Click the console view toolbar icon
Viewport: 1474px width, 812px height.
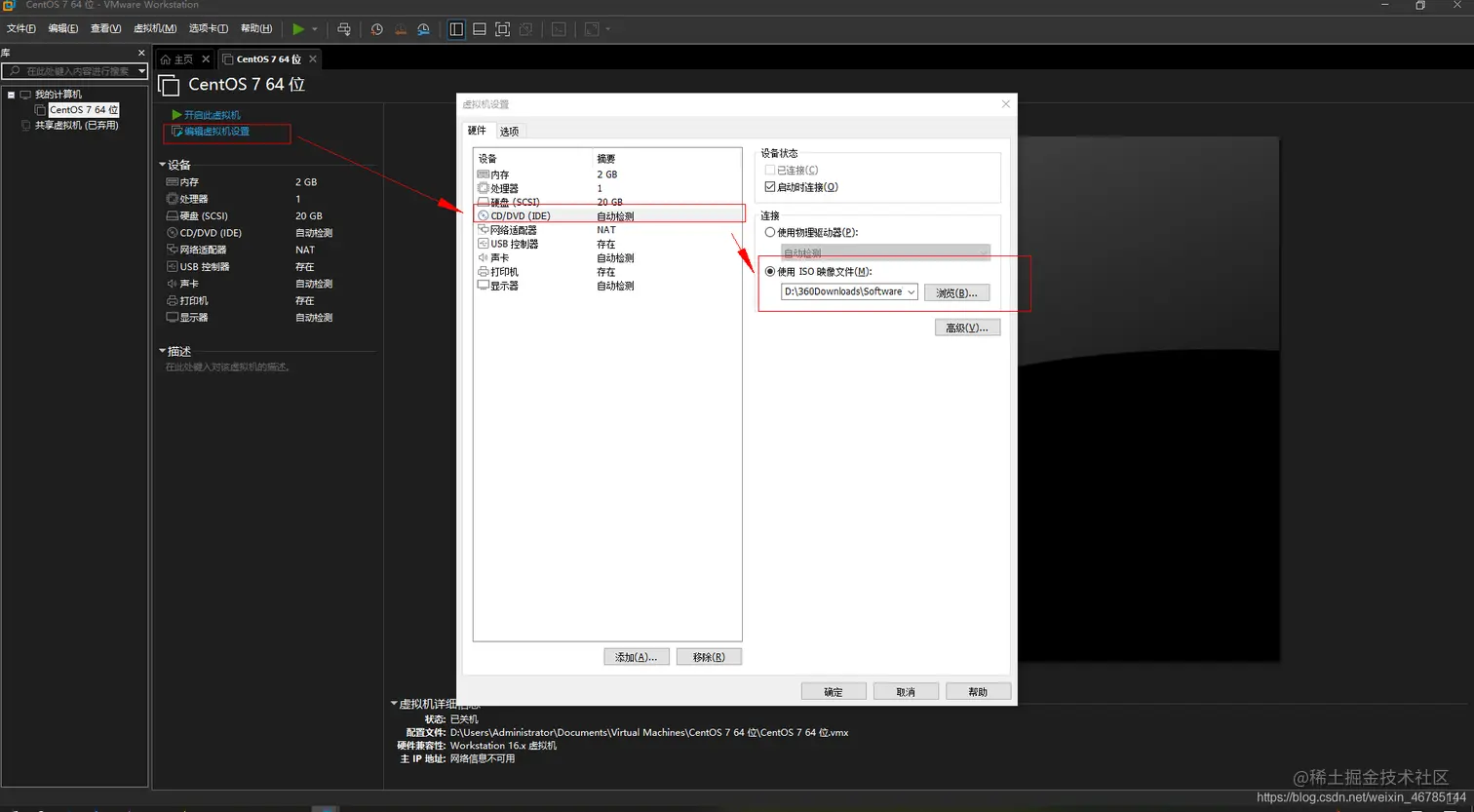559,29
